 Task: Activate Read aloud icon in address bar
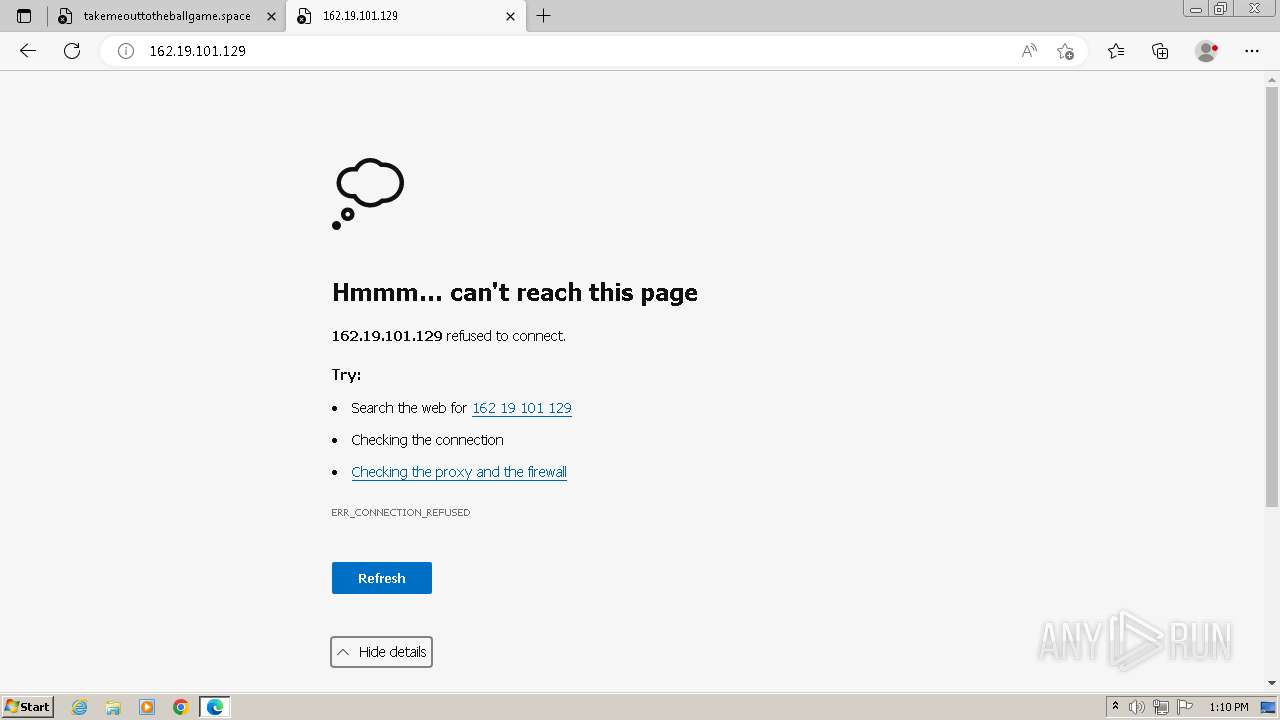coord(1029,51)
